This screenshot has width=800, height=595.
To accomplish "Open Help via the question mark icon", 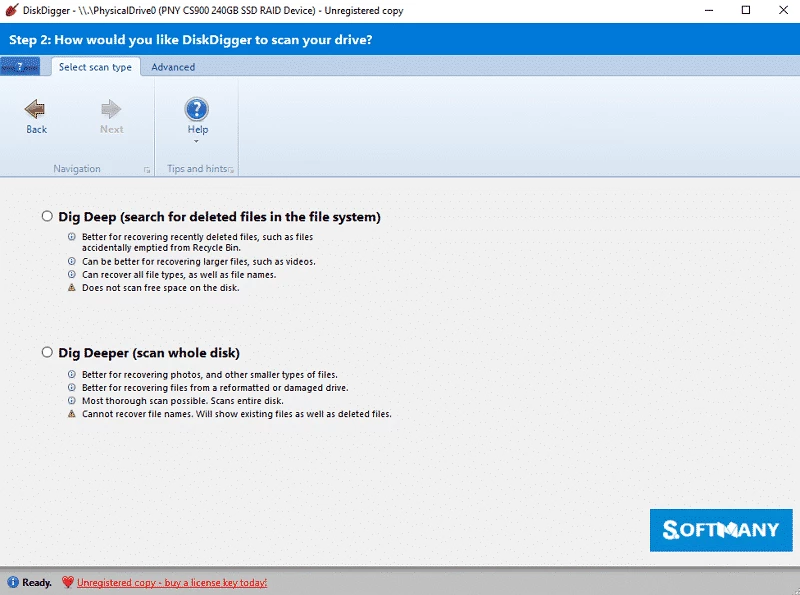I will coord(197,108).
